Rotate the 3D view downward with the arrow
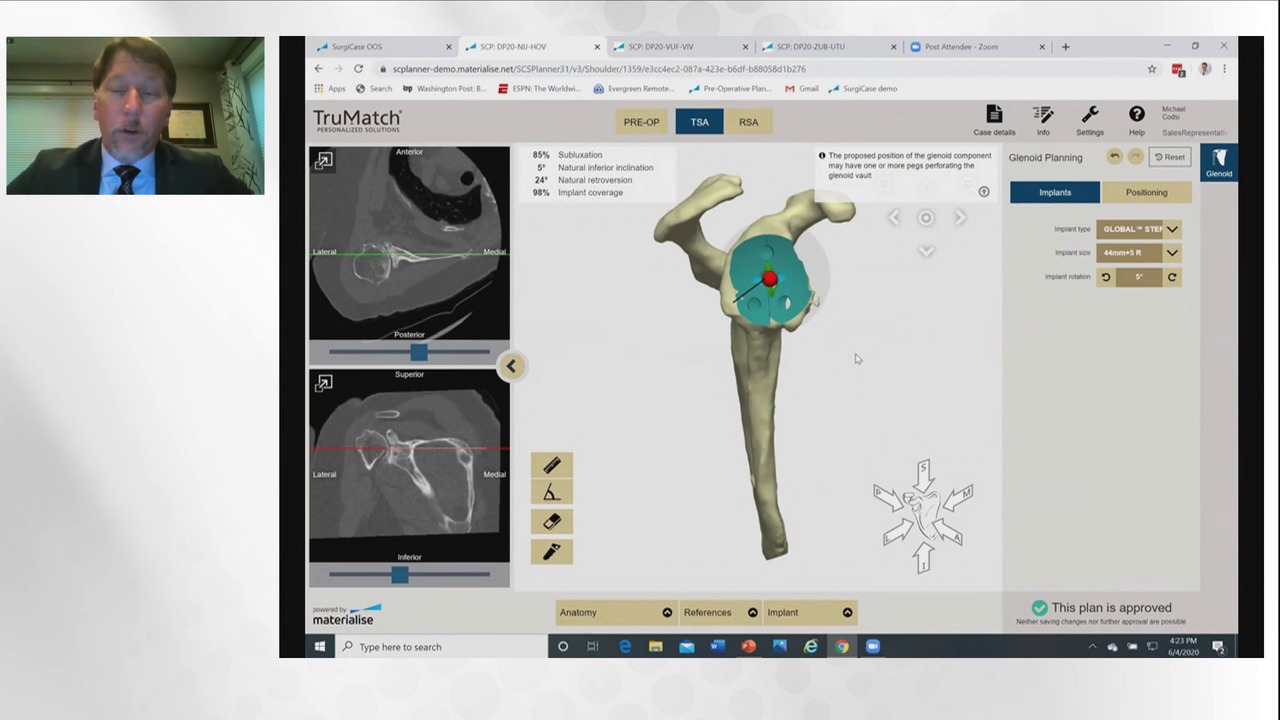This screenshot has width=1280, height=720. (x=926, y=251)
